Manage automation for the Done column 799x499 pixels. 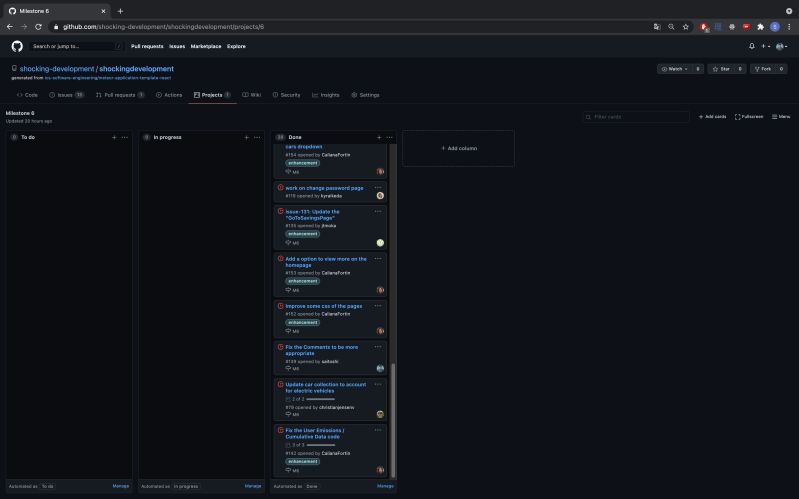385,486
